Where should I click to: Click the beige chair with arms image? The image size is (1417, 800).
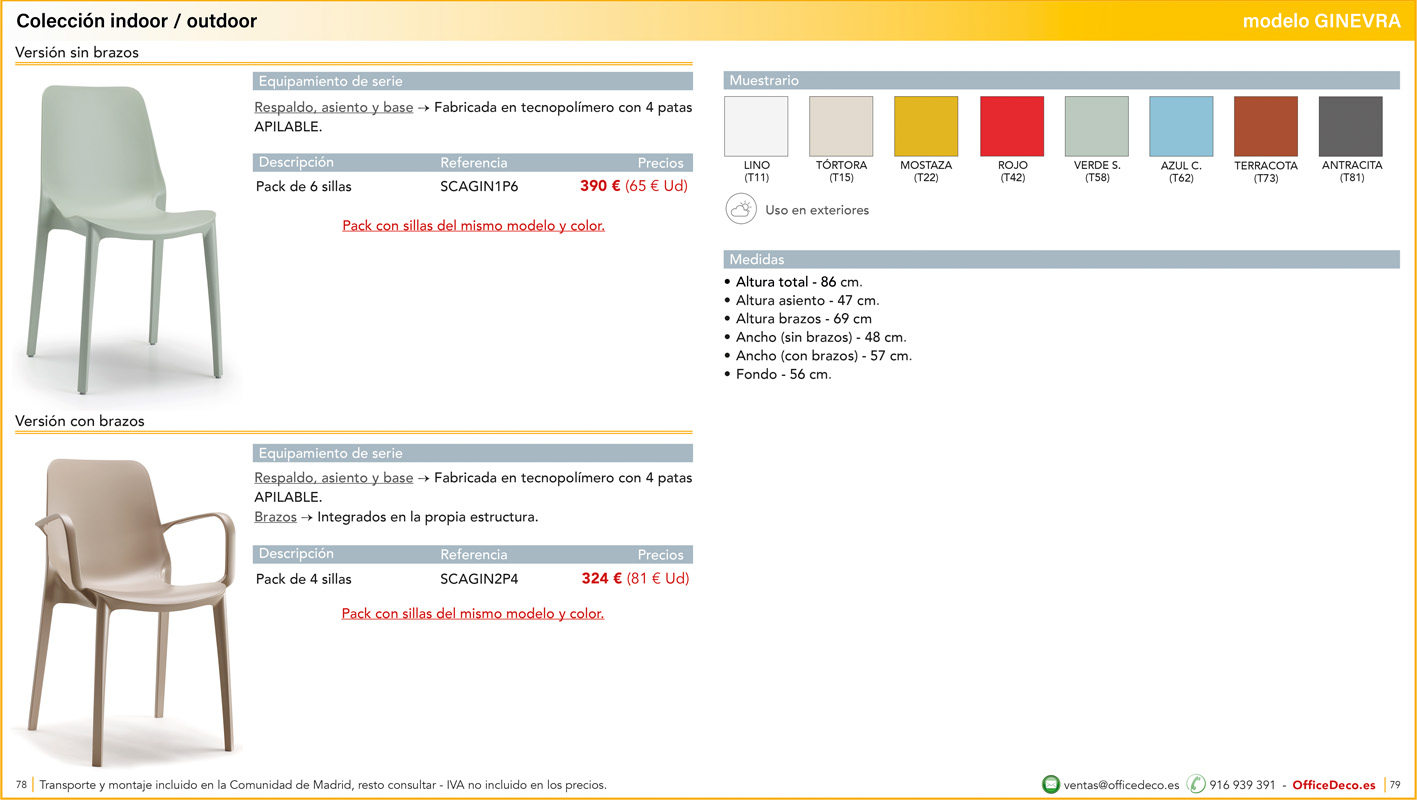click(135, 600)
